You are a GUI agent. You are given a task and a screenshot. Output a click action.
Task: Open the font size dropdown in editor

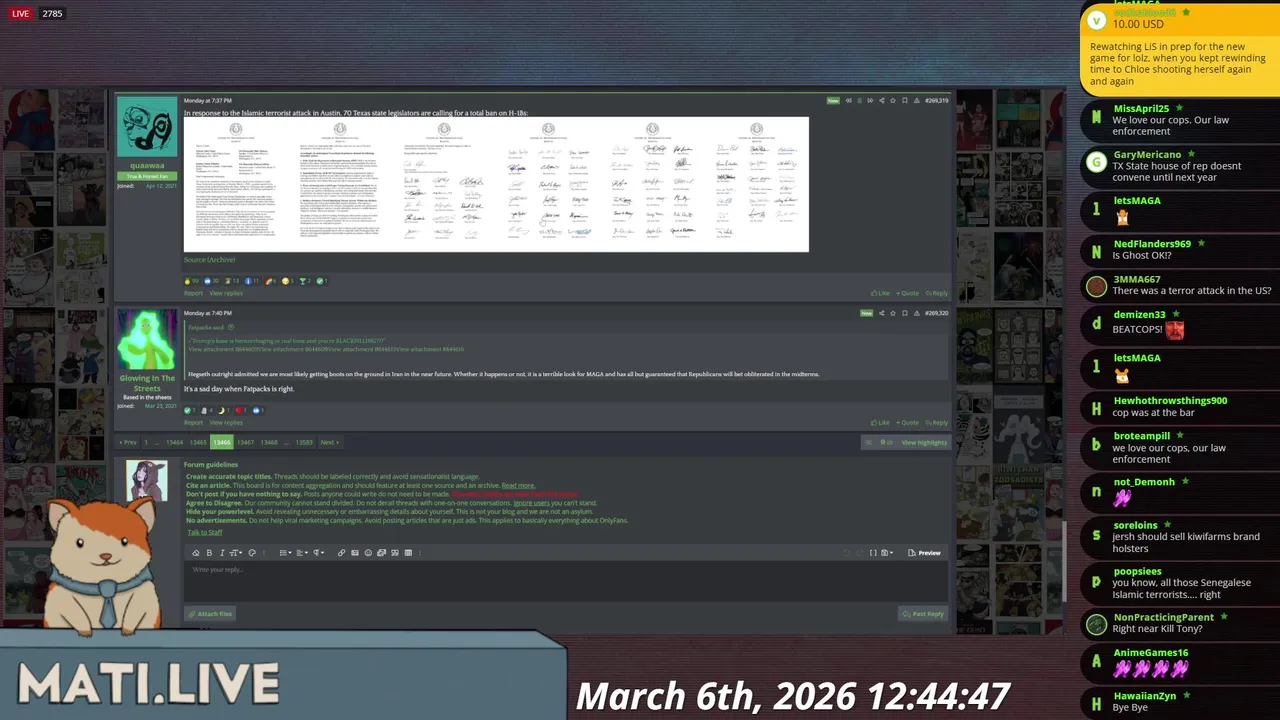236,553
